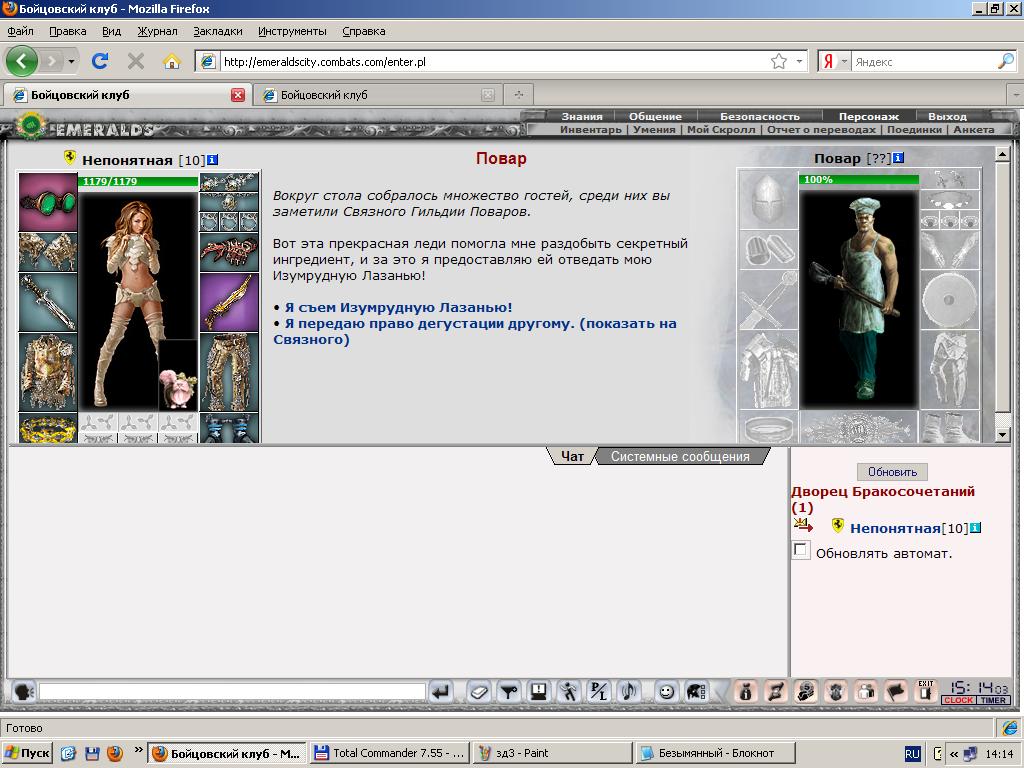Screen dimensions: 1024x768
Task: Switch to Системные сообщения tab
Action: tap(680, 456)
